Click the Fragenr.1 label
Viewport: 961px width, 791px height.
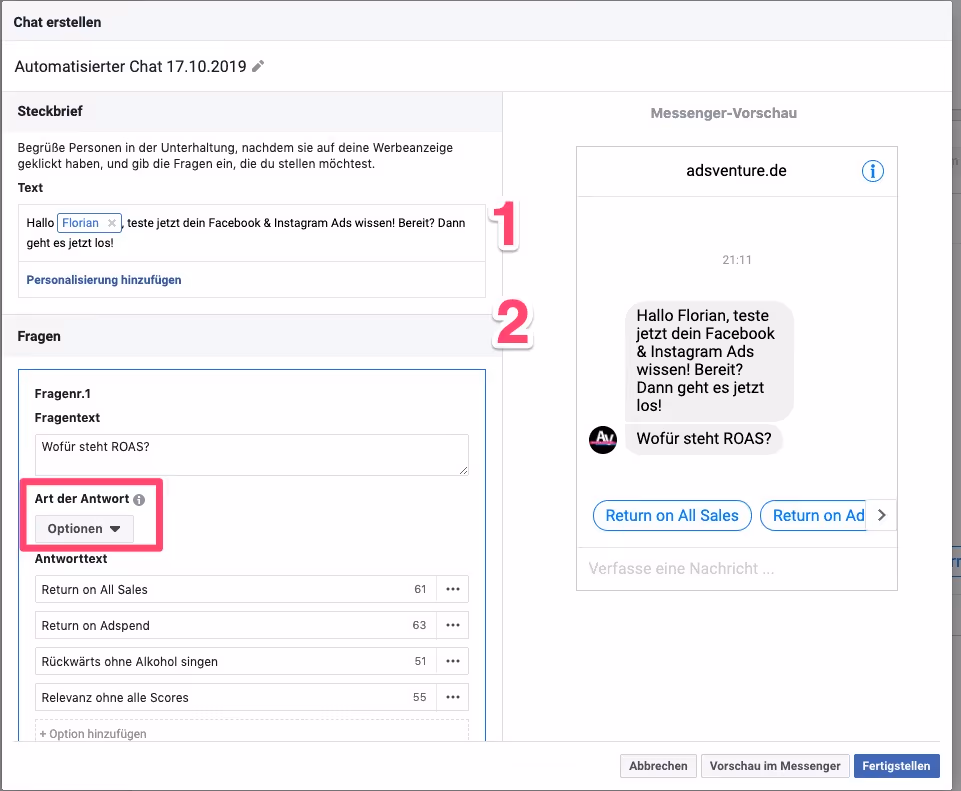click(63, 394)
